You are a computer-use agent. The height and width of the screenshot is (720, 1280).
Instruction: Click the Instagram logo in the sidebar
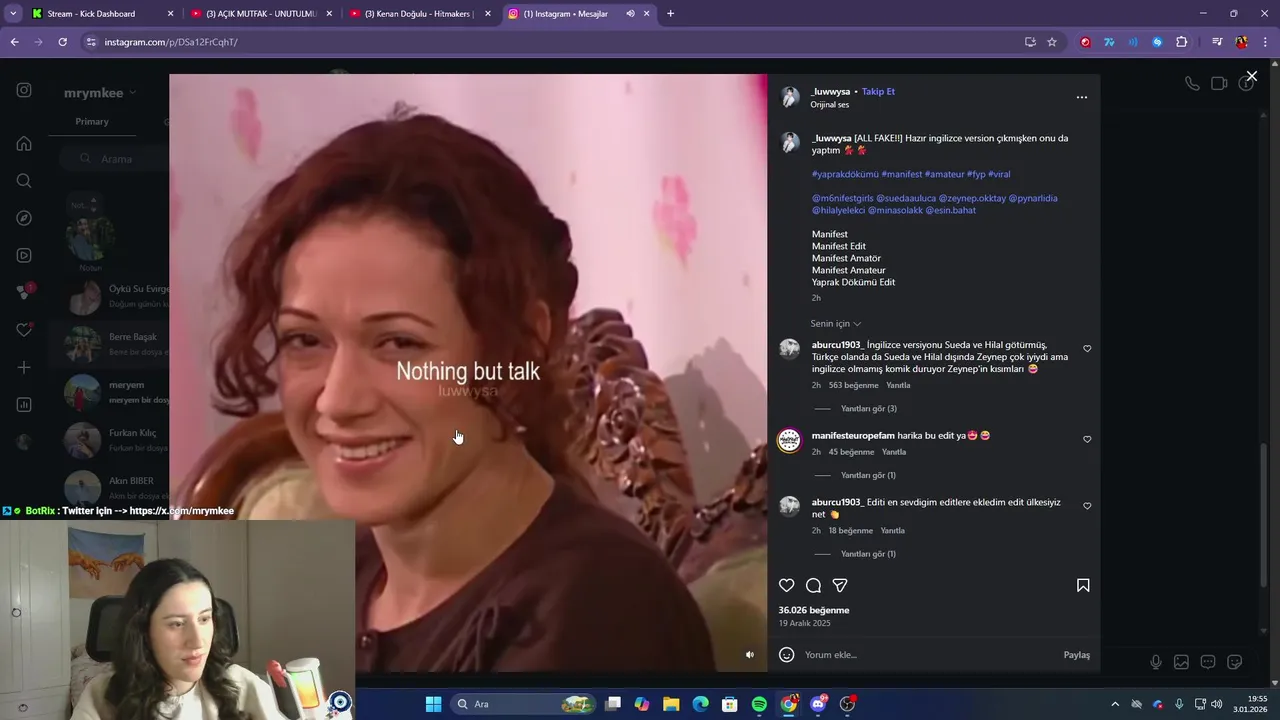(24, 90)
